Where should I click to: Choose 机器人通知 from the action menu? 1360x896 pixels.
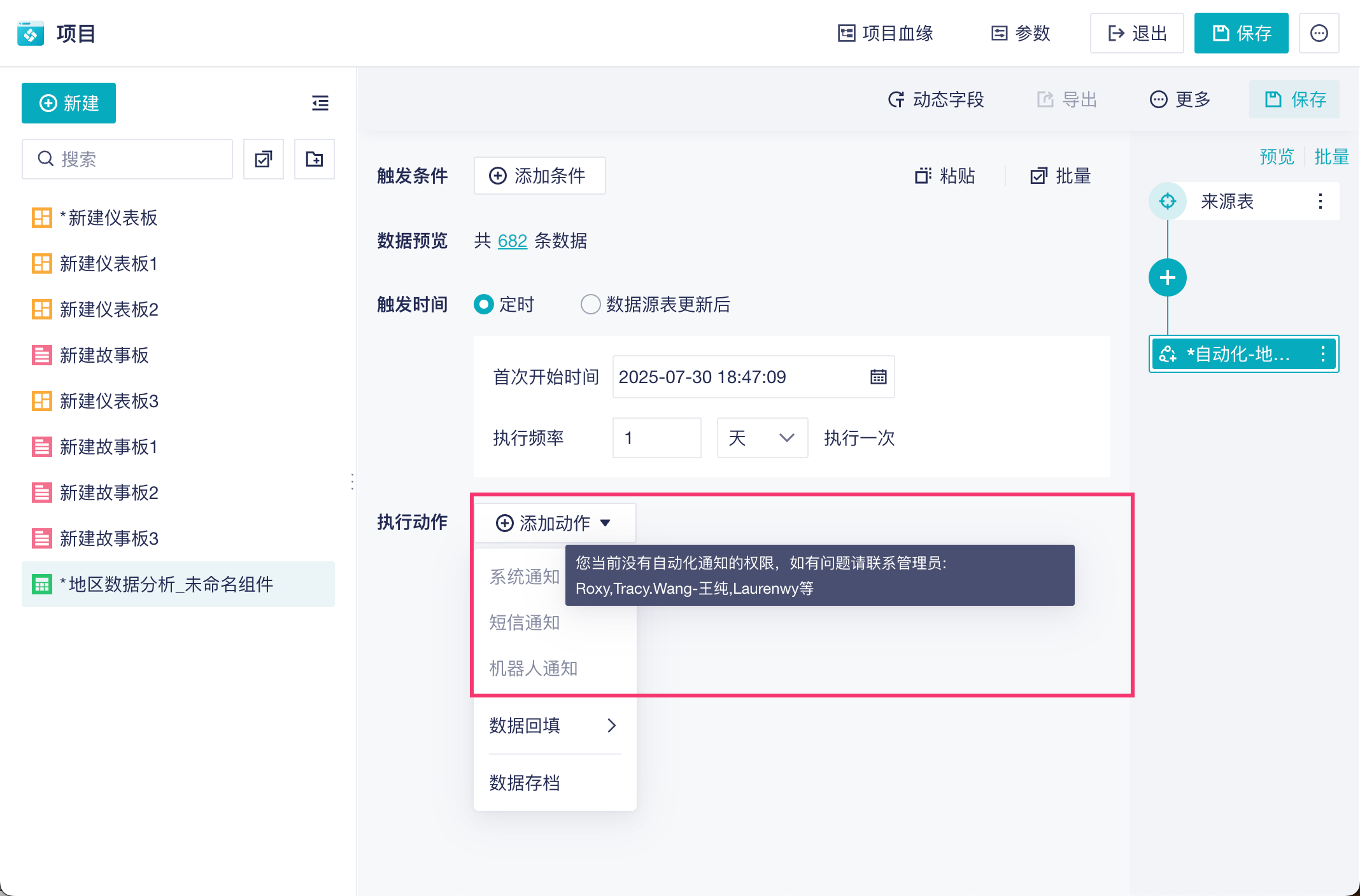click(534, 668)
